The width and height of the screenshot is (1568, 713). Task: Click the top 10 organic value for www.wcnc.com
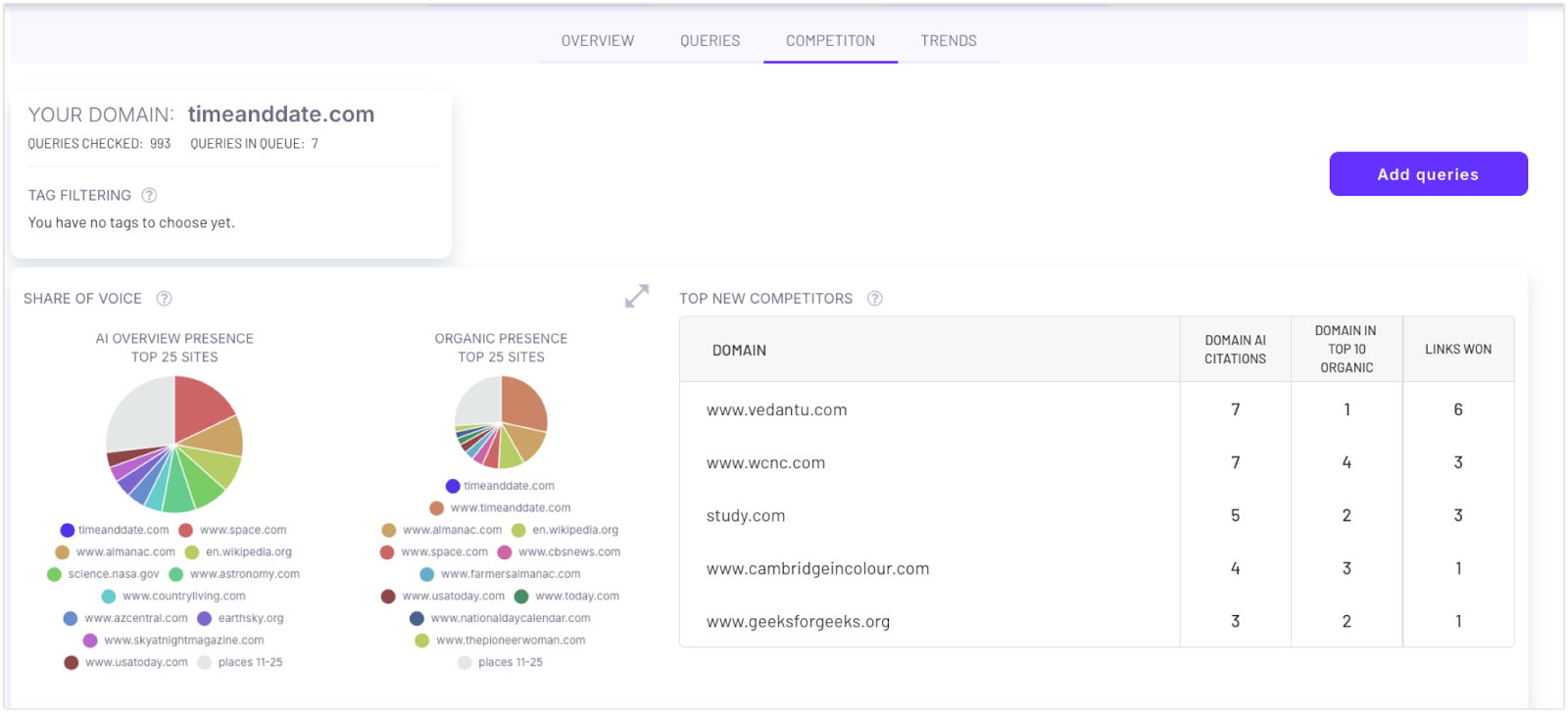click(1347, 462)
